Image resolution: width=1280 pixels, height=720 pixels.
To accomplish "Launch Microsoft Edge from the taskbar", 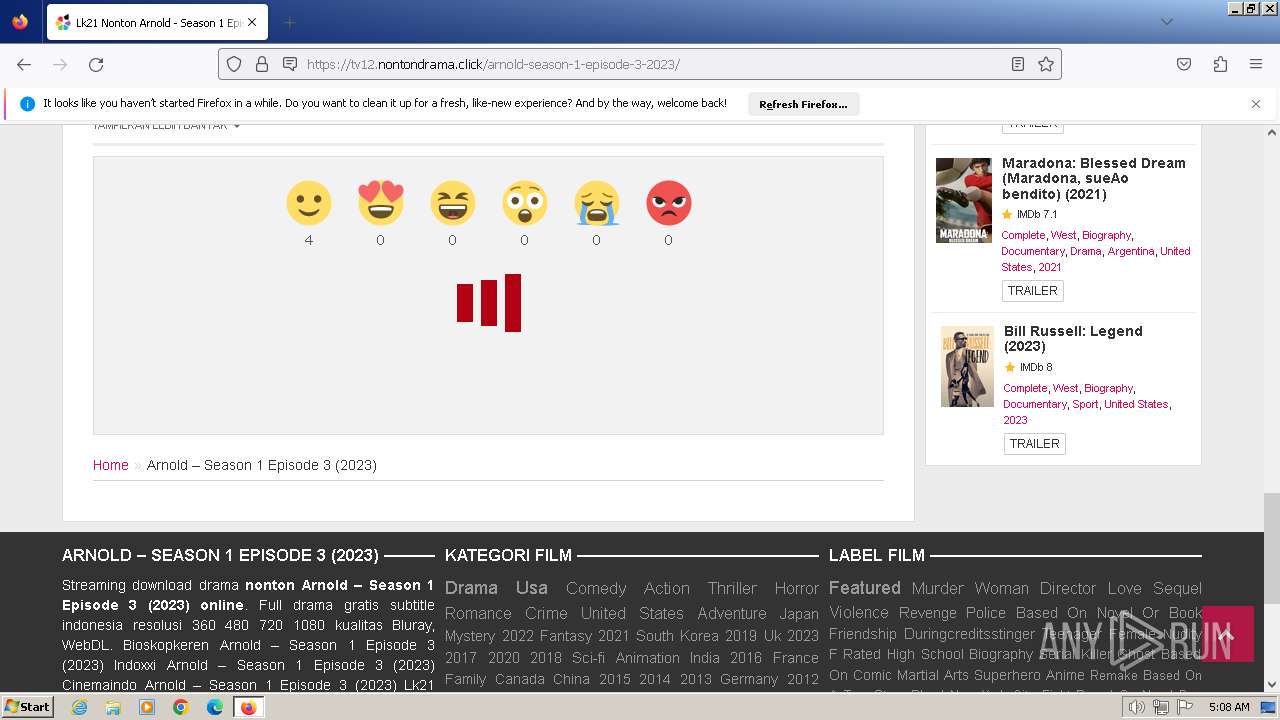I will tap(215, 707).
